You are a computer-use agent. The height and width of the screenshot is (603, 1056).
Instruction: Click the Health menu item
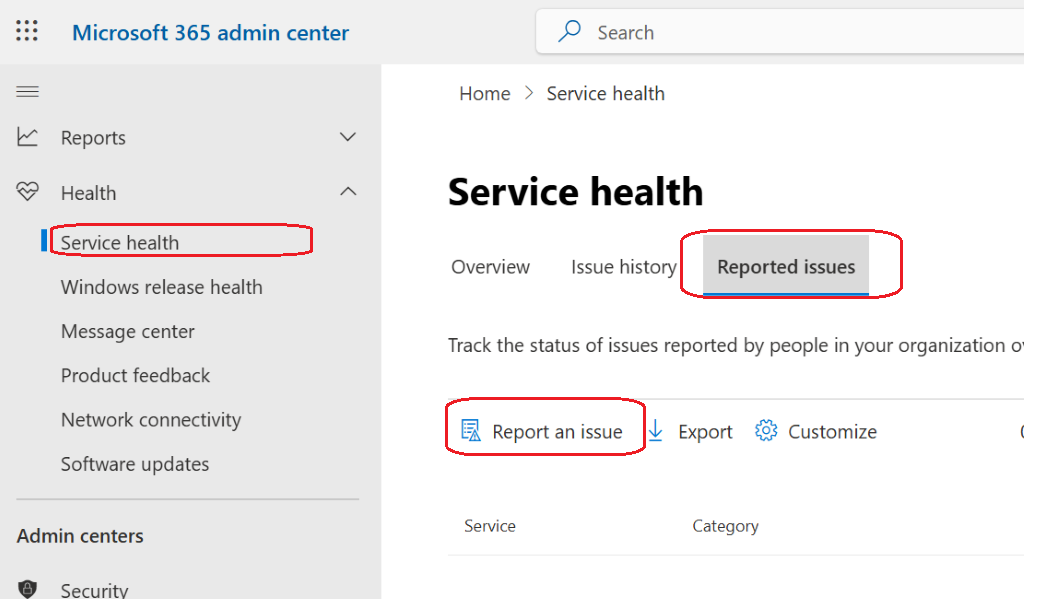pos(88,193)
